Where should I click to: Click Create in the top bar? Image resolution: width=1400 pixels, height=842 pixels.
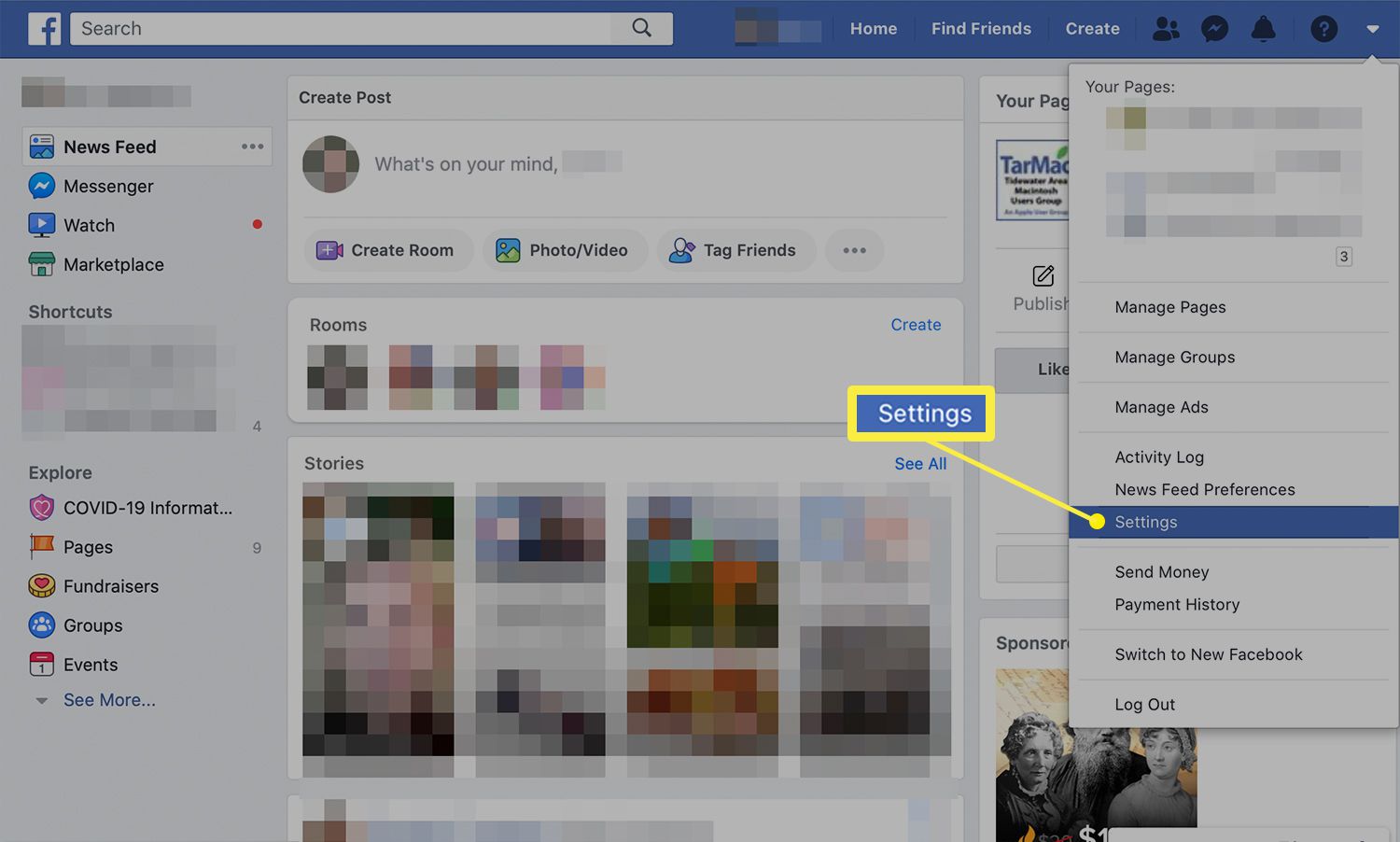pos(1092,29)
